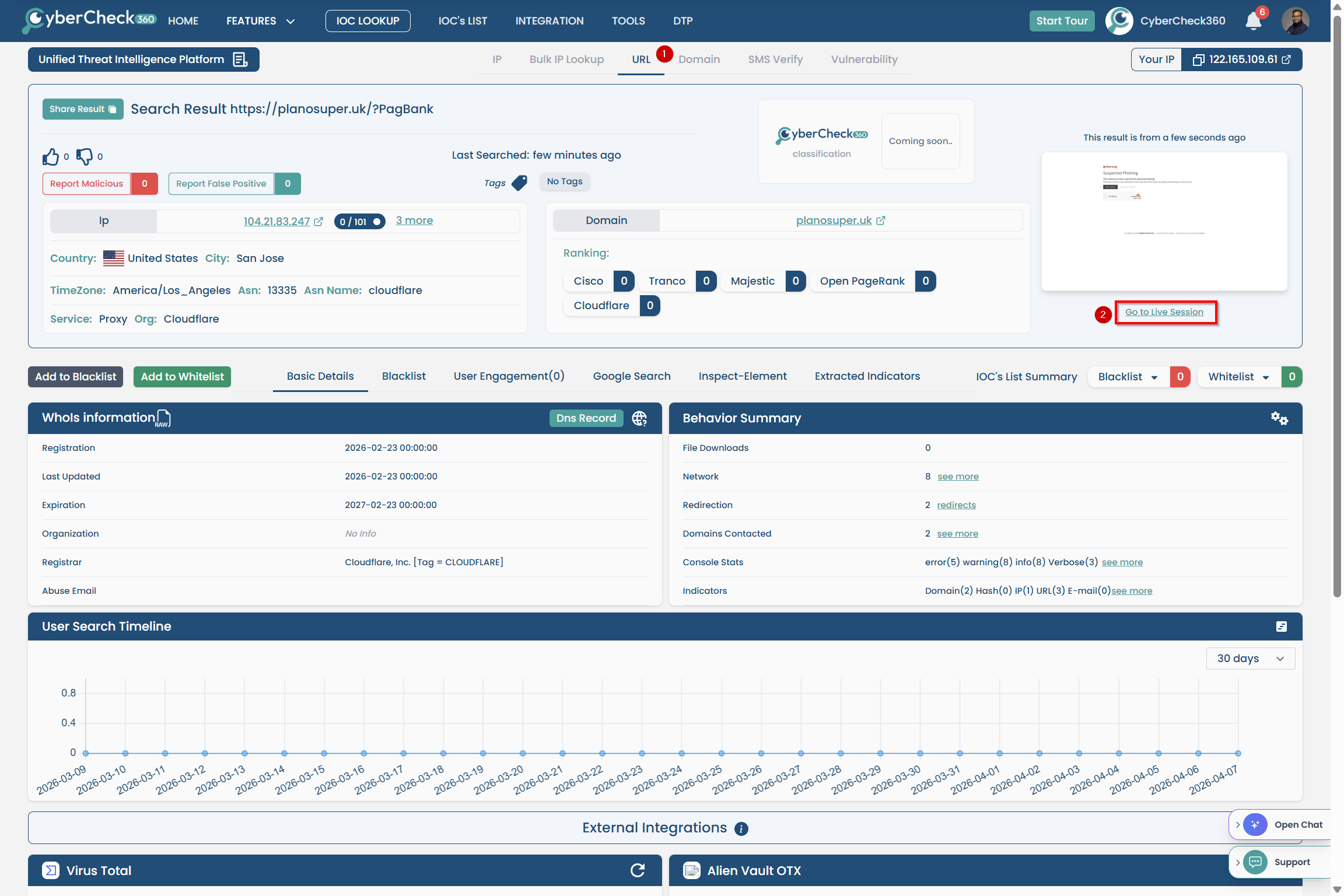Show 3 more IP addresses
1344x896 pixels.
[414, 220]
